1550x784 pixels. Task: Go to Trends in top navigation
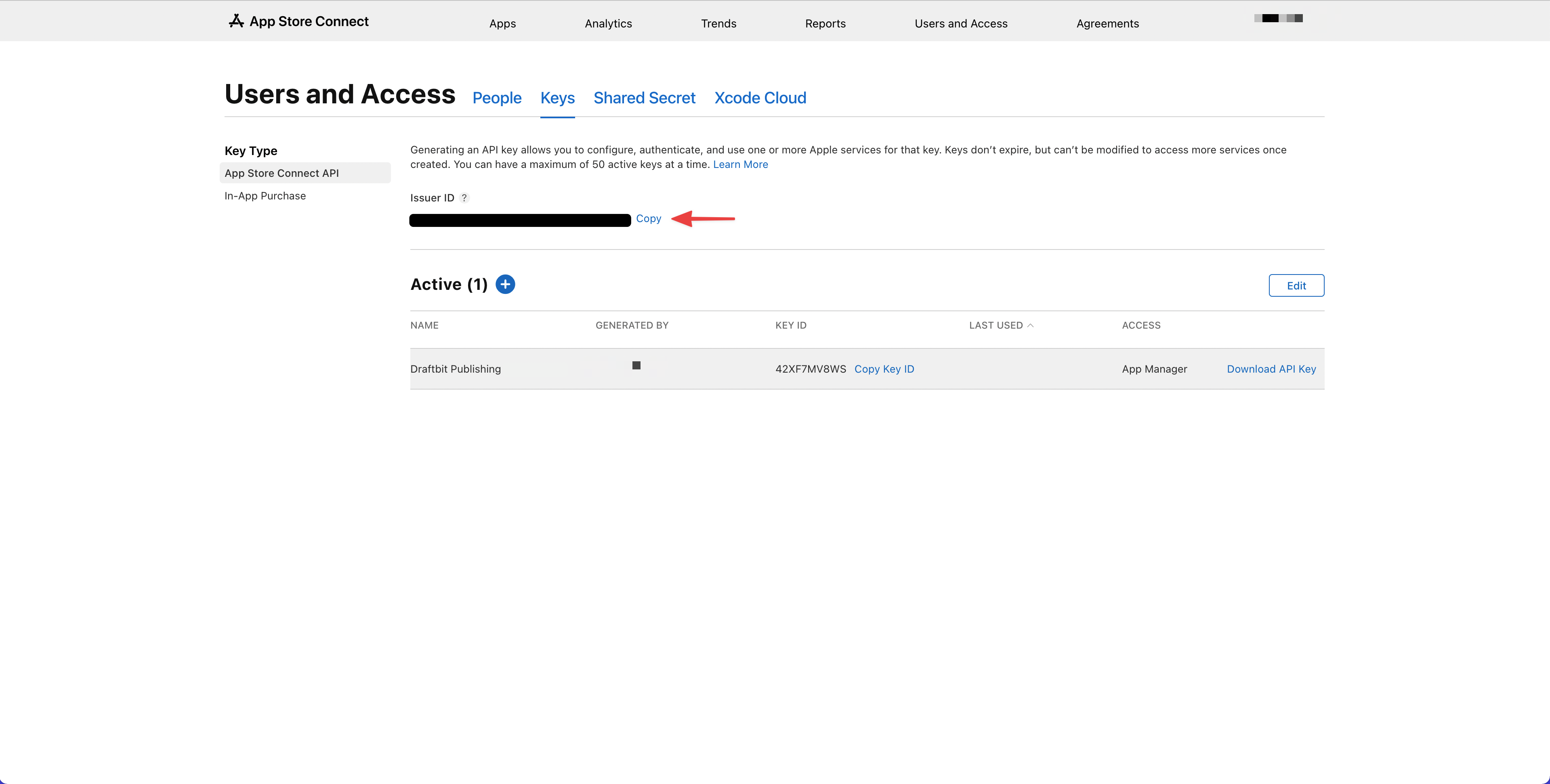pyautogui.click(x=718, y=23)
